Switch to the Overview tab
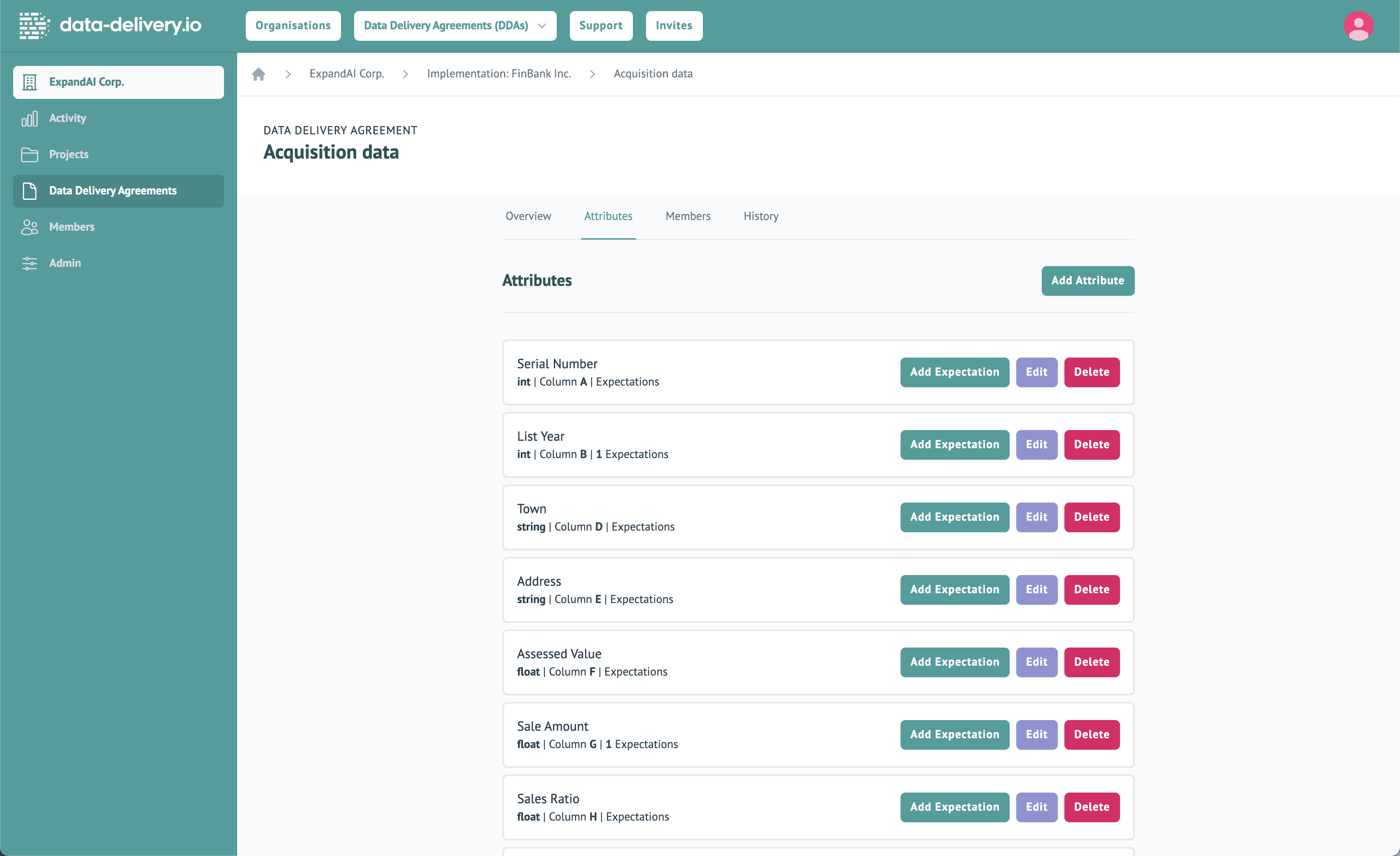This screenshot has height=856, width=1400. pyautogui.click(x=528, y=216)
